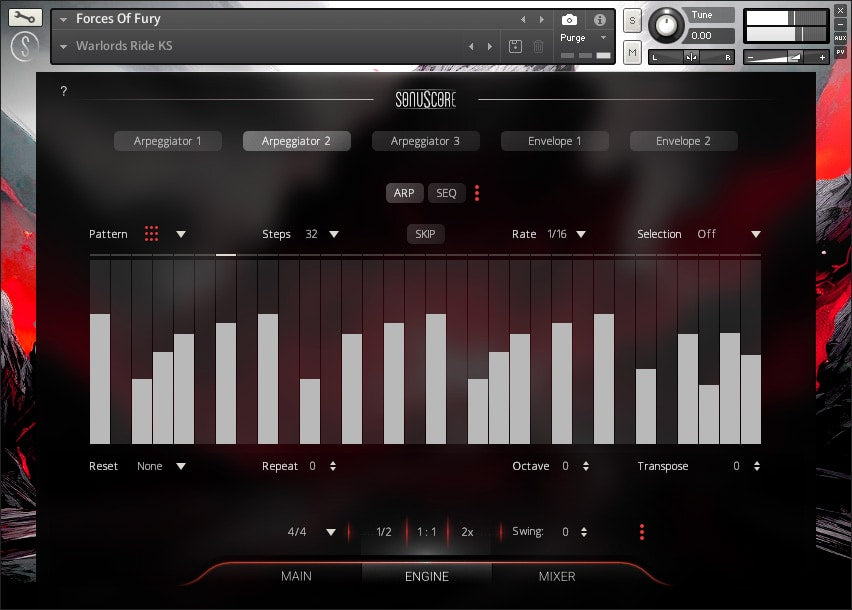Viewport: 852px width, 610px height.
Task: Switch the arpeggiator to ARP mode
Action: click(x=404, y=193)
